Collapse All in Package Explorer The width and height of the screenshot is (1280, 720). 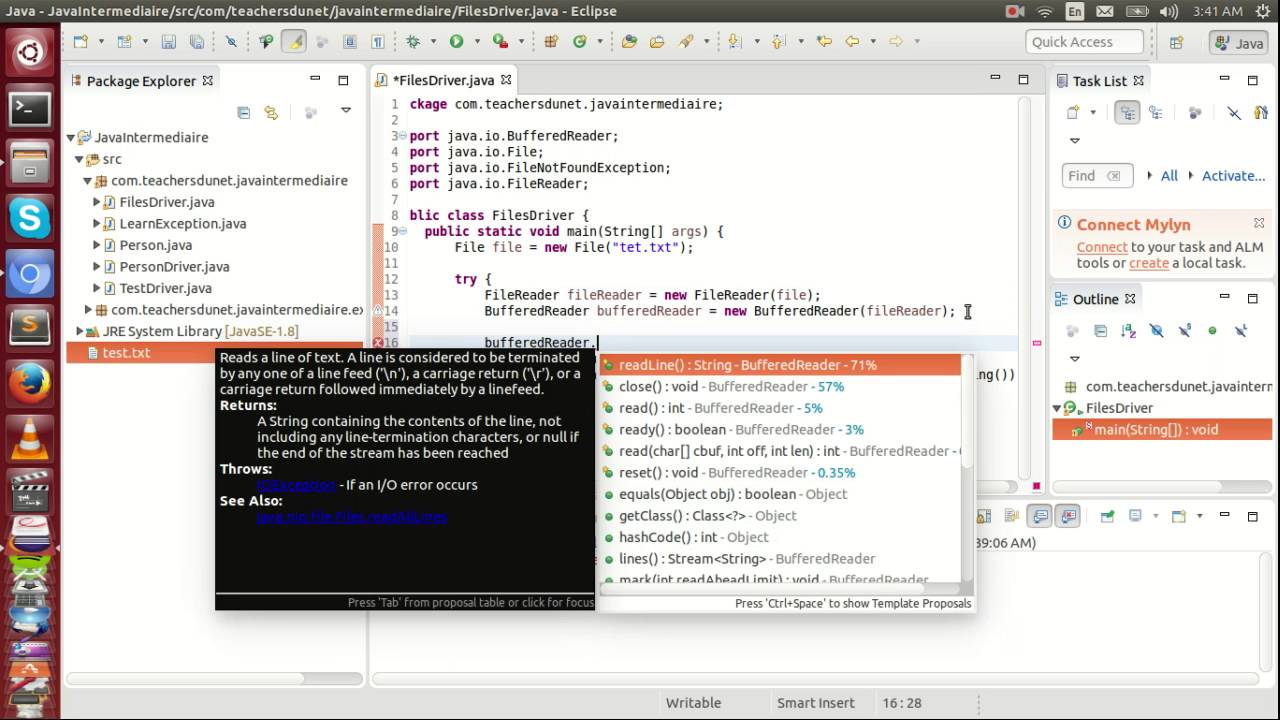click(x=243, y=113)
